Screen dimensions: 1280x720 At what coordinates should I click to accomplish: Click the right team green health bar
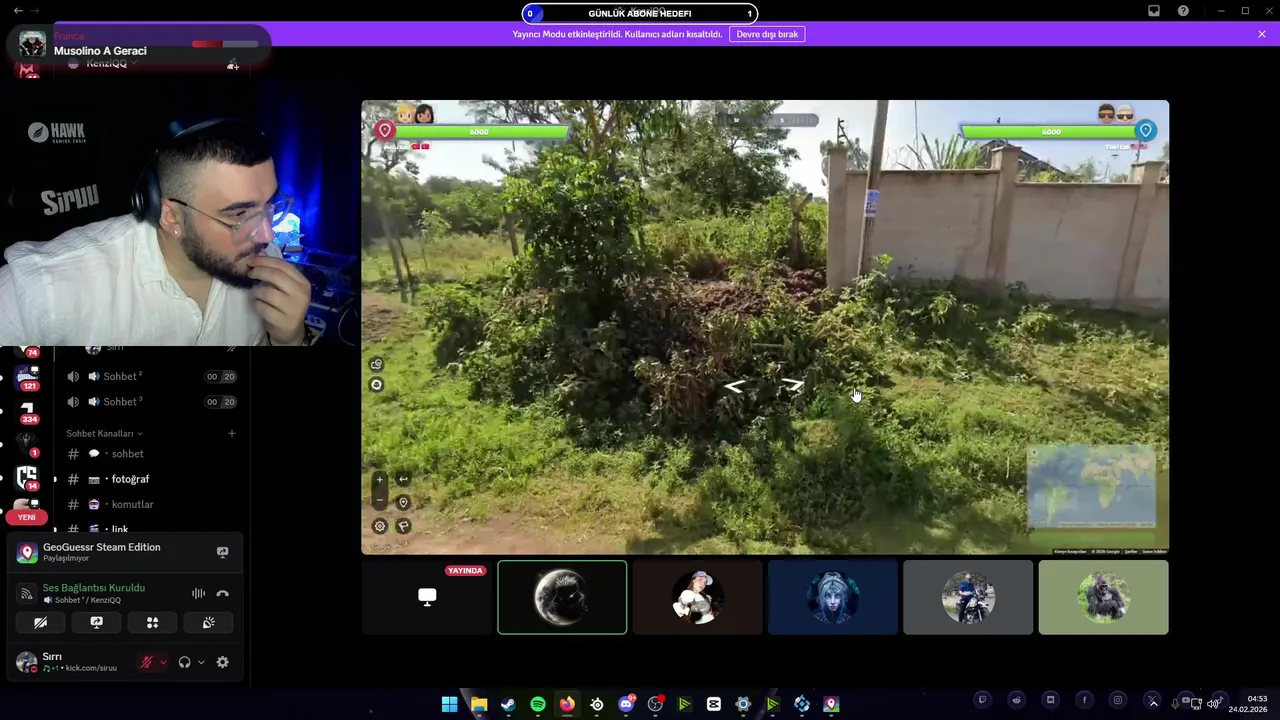(1051, 132)
